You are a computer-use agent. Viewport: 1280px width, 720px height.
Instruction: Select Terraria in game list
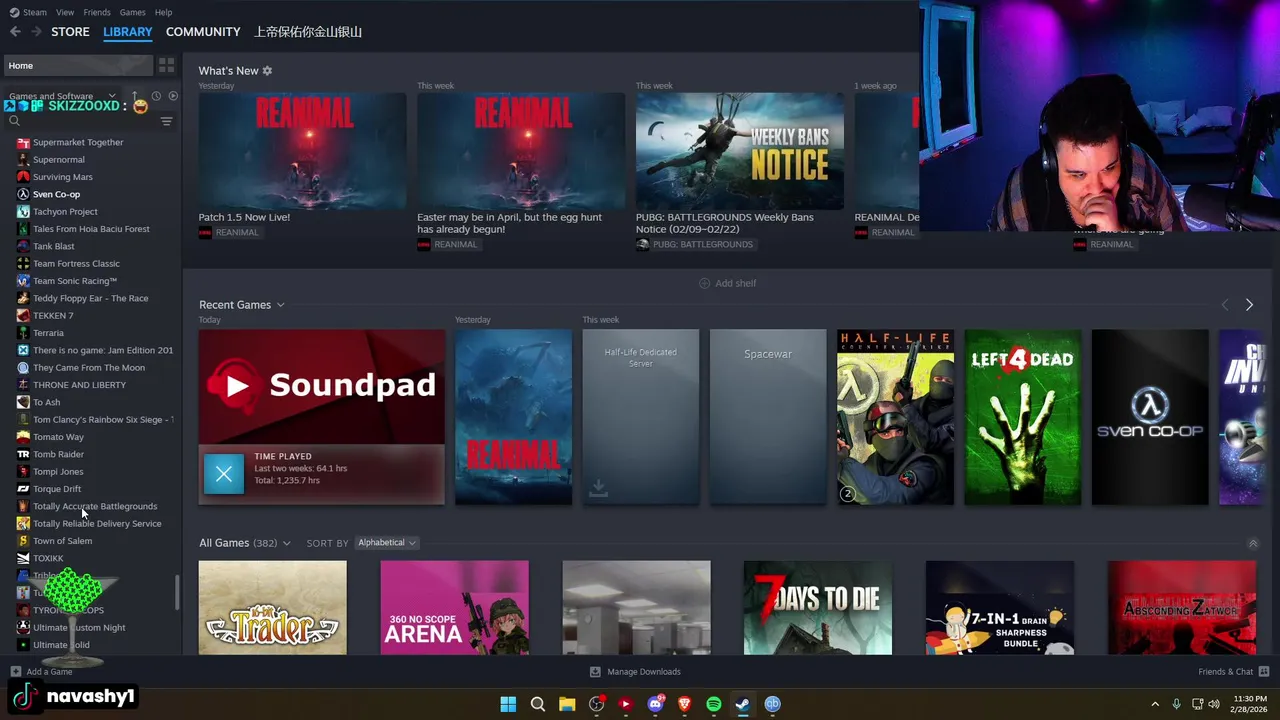tap(48, 333)
